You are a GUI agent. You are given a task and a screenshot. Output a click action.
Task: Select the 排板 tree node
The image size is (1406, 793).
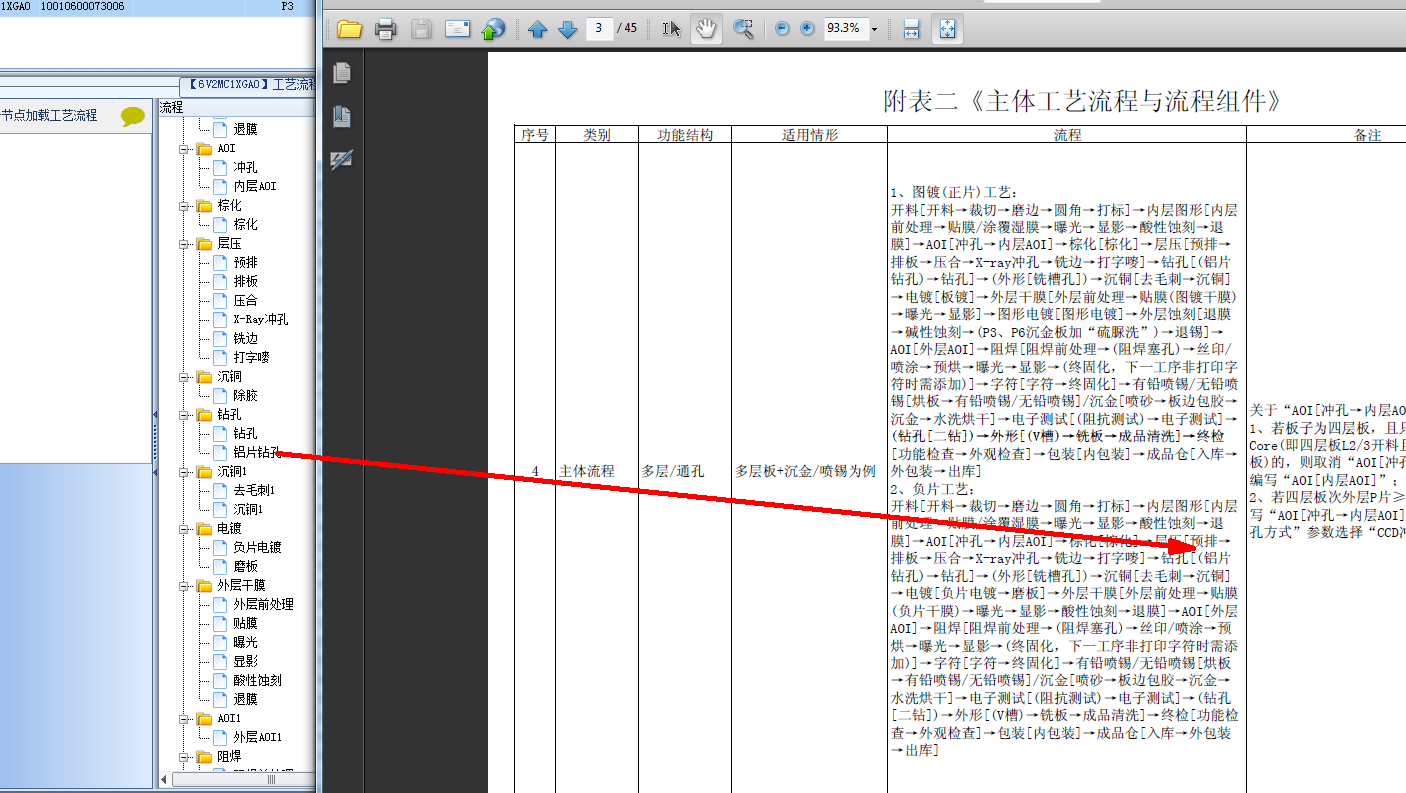[246, 281]
